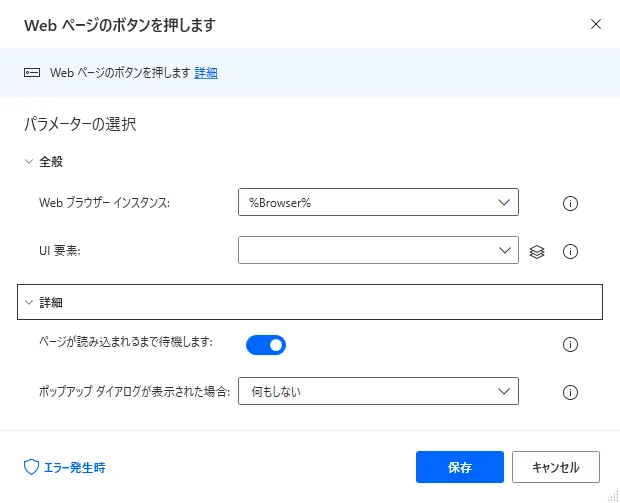Show info for ページが読み込まれるまで待機します
Viewport: 620px width, 503px height.
(x=571, y=345)
